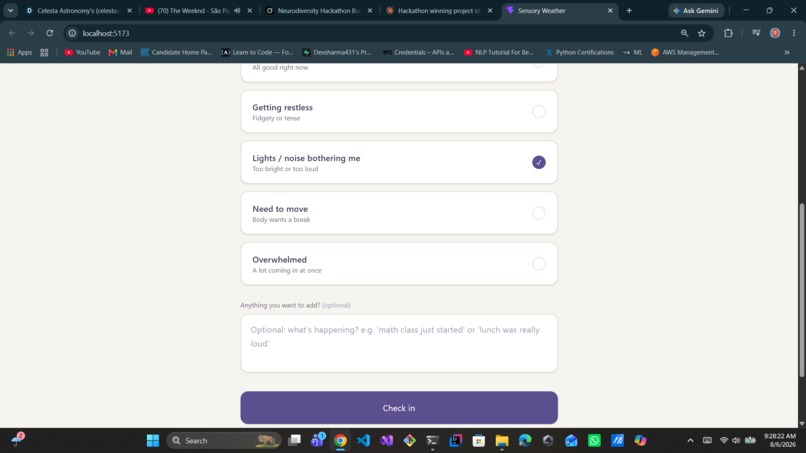
Task: Open Candidate Home Page bookmark
Action: (x=176, y=52)
